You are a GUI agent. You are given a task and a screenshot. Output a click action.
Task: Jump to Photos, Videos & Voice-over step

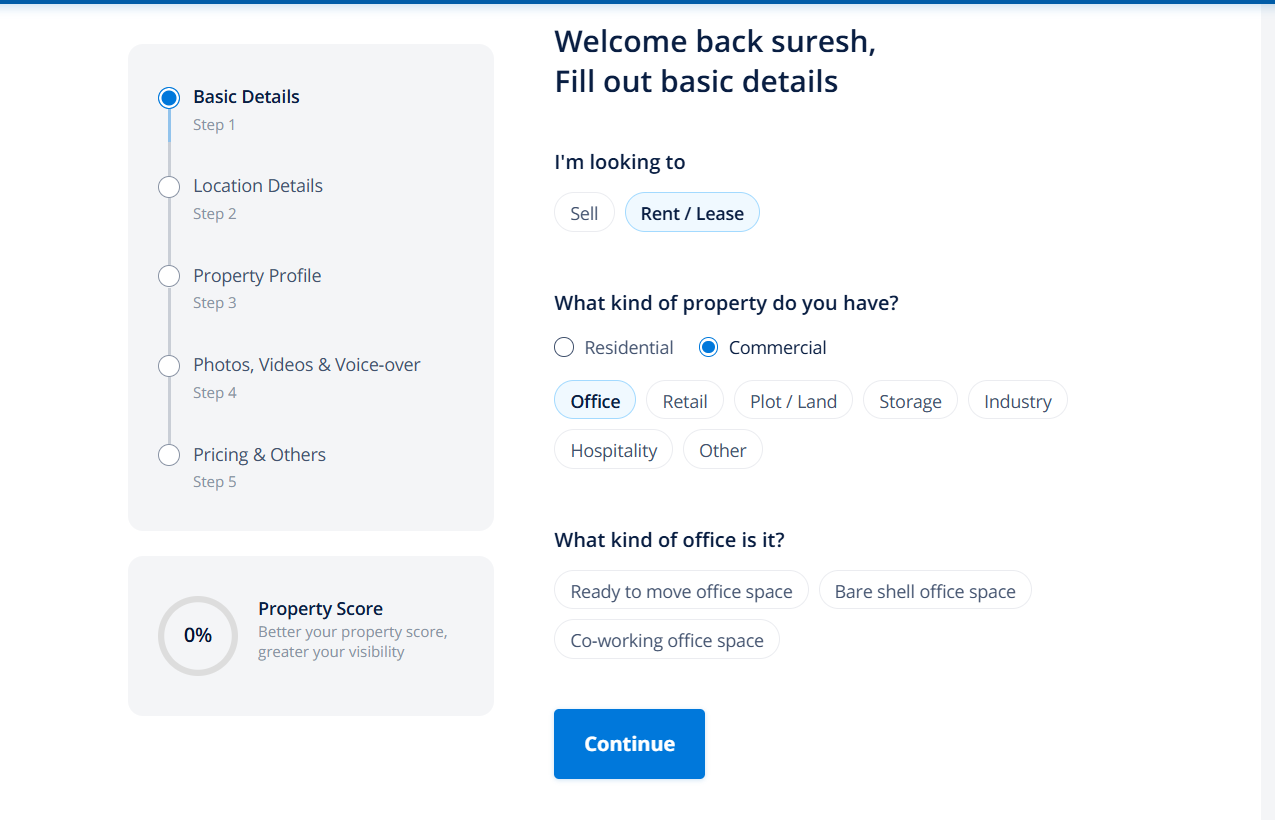(306, 365)
